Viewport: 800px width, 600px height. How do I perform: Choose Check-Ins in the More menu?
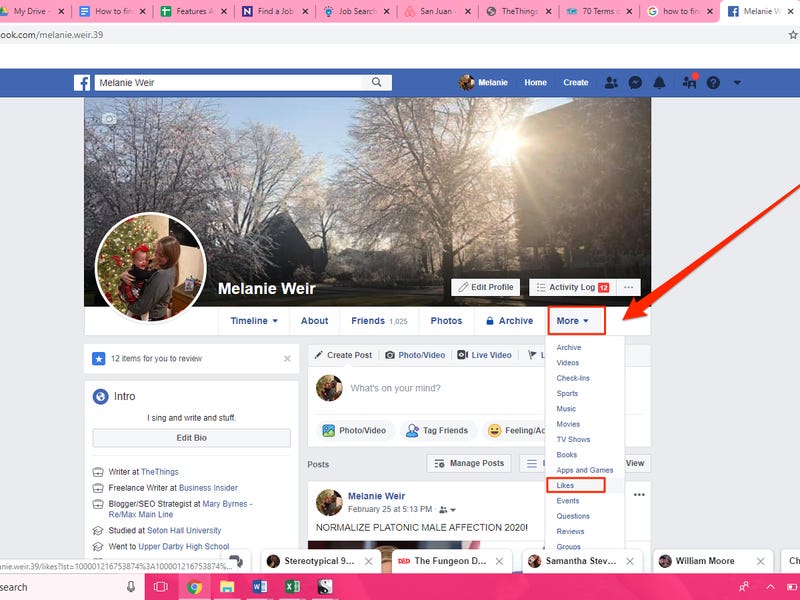573,378
